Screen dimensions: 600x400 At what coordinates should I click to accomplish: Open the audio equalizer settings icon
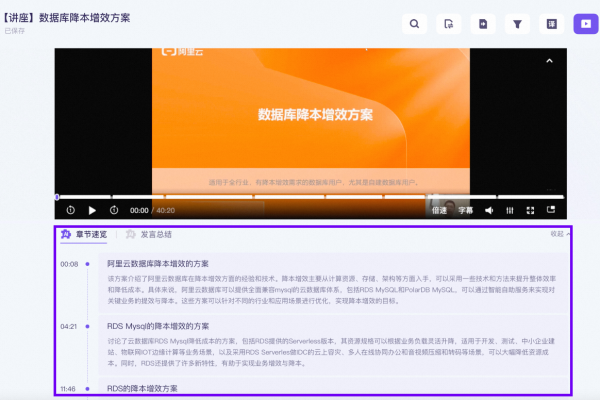click(x=510, y=210)
